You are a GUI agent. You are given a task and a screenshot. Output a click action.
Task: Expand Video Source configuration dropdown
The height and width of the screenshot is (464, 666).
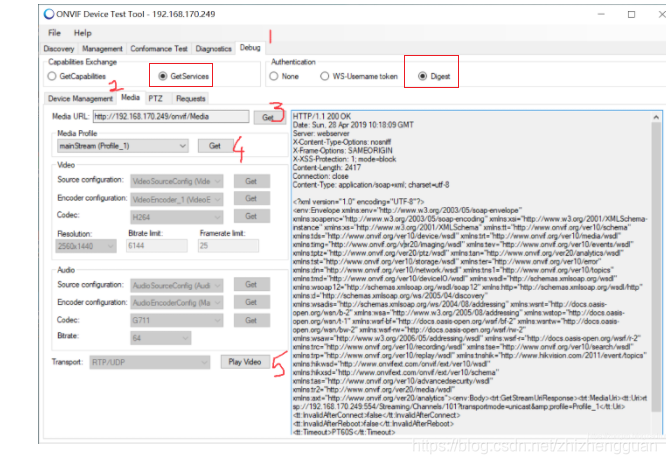pyautogui.click(x=177, y=181)
